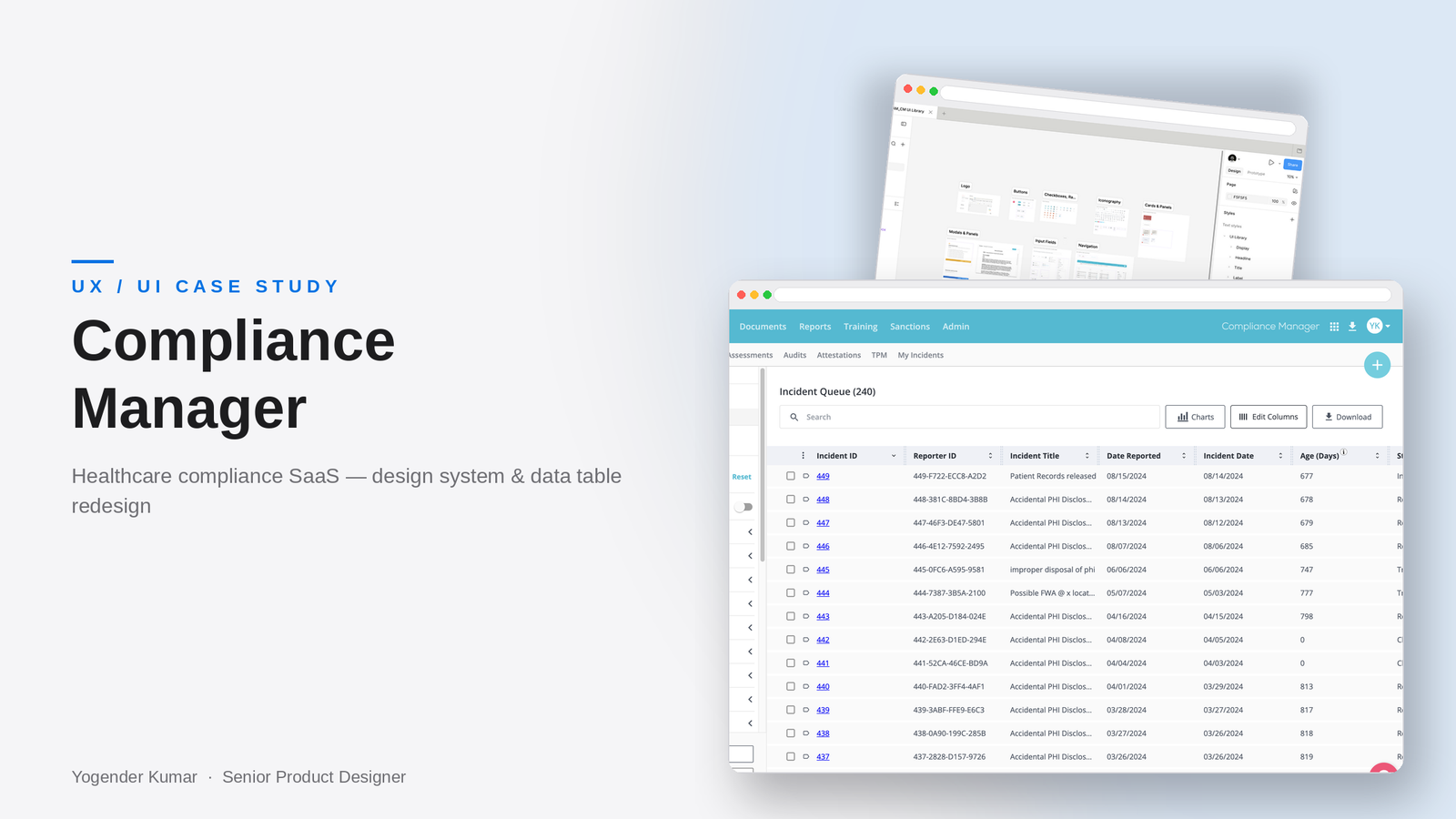
Task: Open the three-dot menu in the table header
Action: [803, 456]
